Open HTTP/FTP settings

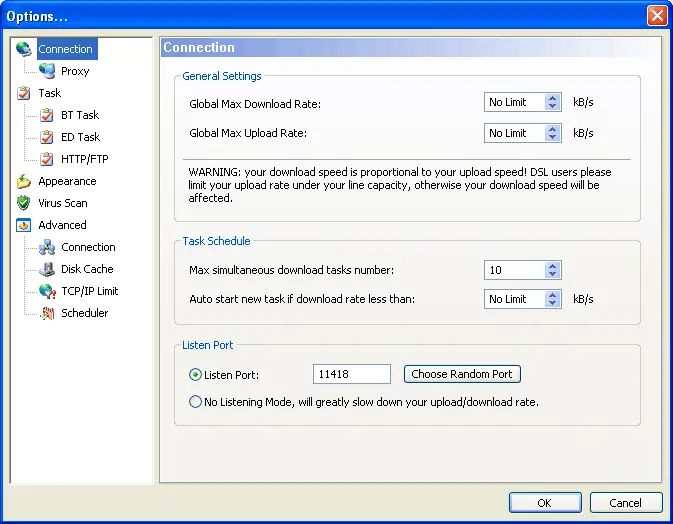(x=85, y=159)
